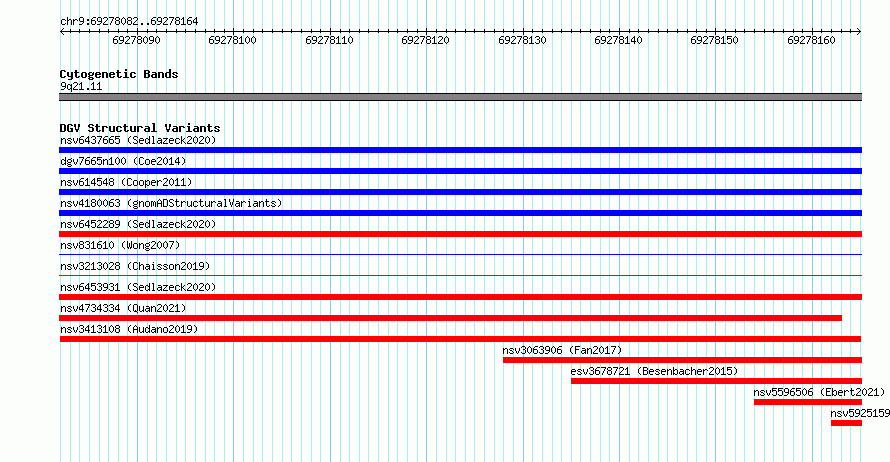Click the red bar under nsv4734334
The image size is (890, 462).
point(451,318)
